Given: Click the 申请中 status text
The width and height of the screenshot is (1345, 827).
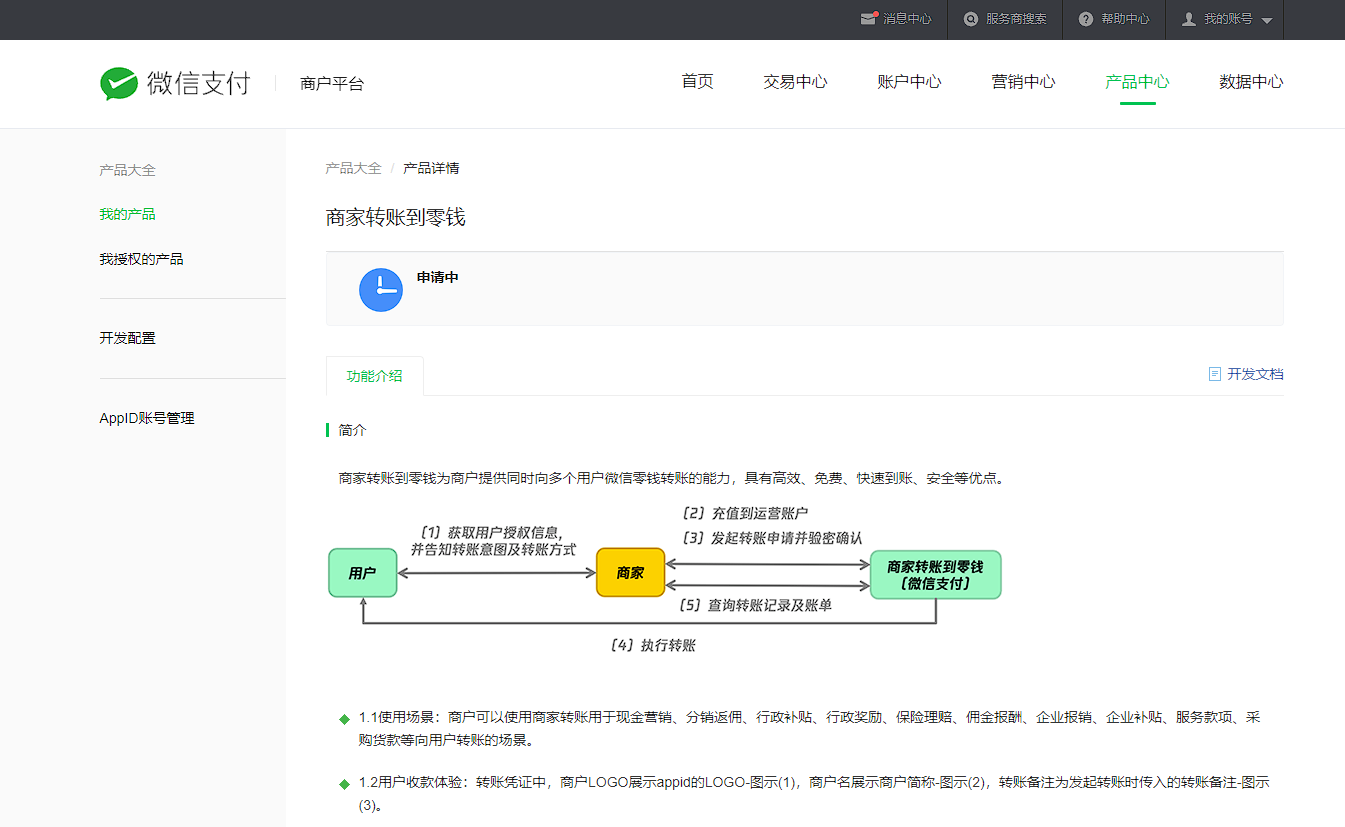Looking at the screenshot, I should (x=438, y=277).
